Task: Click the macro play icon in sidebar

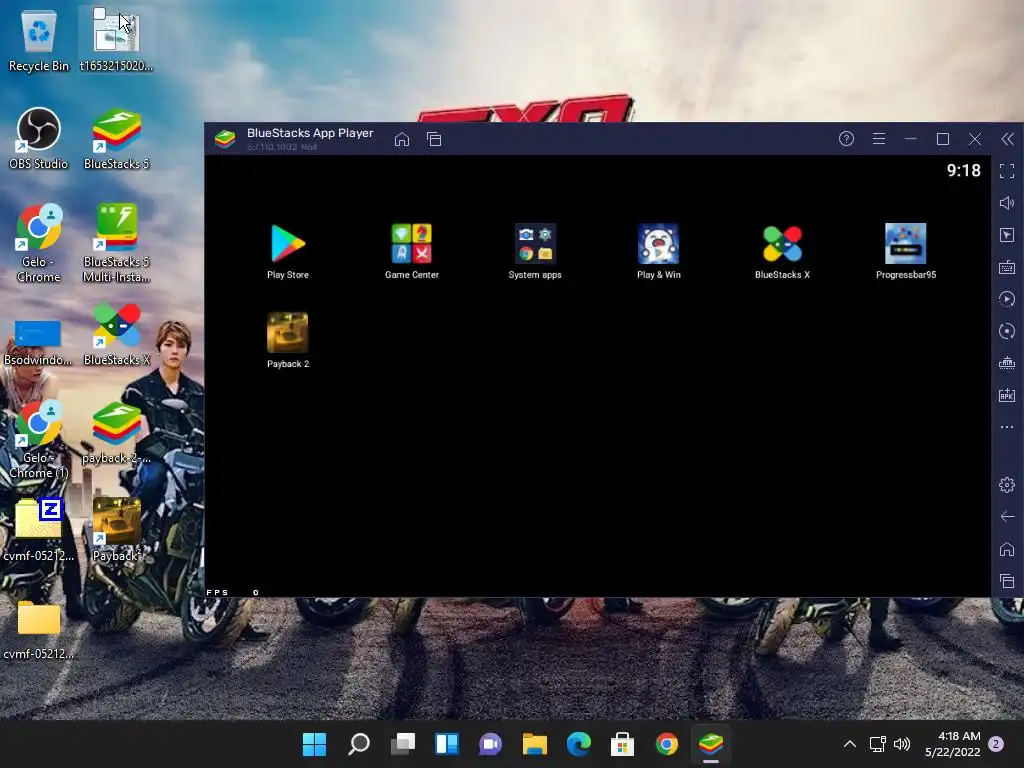Action: [1007, 299]
